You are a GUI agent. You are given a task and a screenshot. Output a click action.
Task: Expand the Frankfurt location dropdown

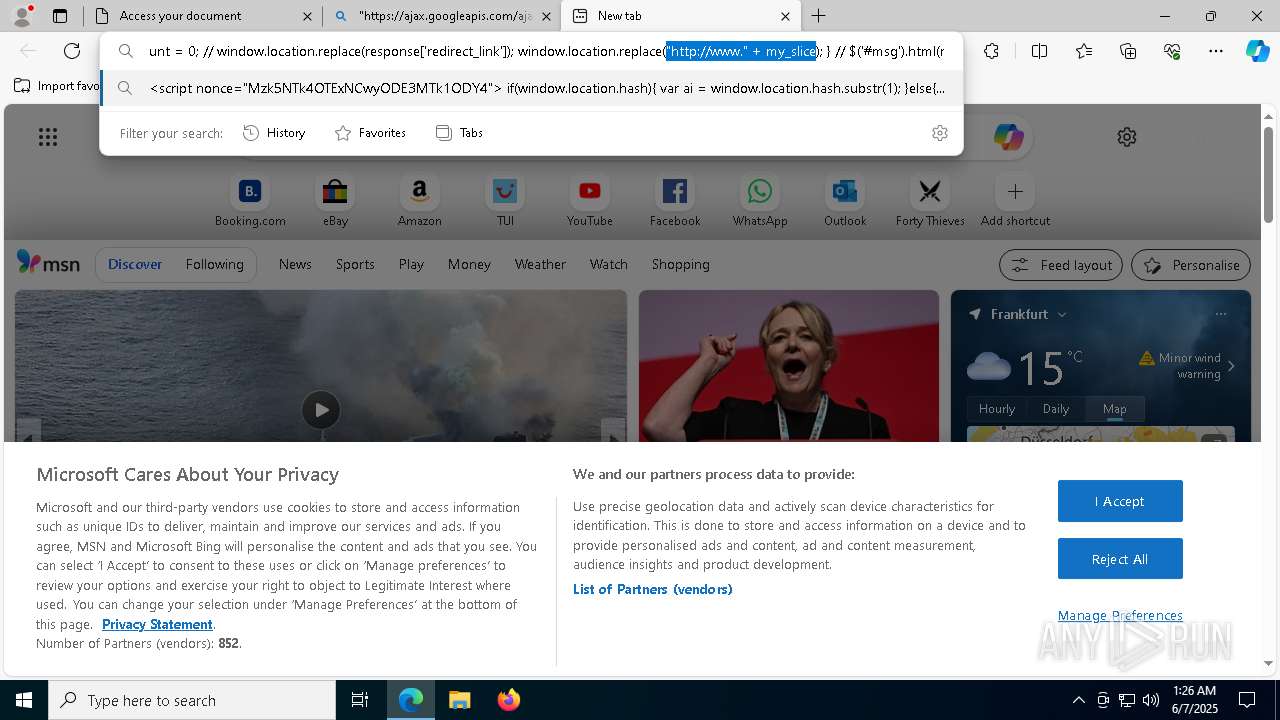pyautogui.click(x=1061, y=314)
